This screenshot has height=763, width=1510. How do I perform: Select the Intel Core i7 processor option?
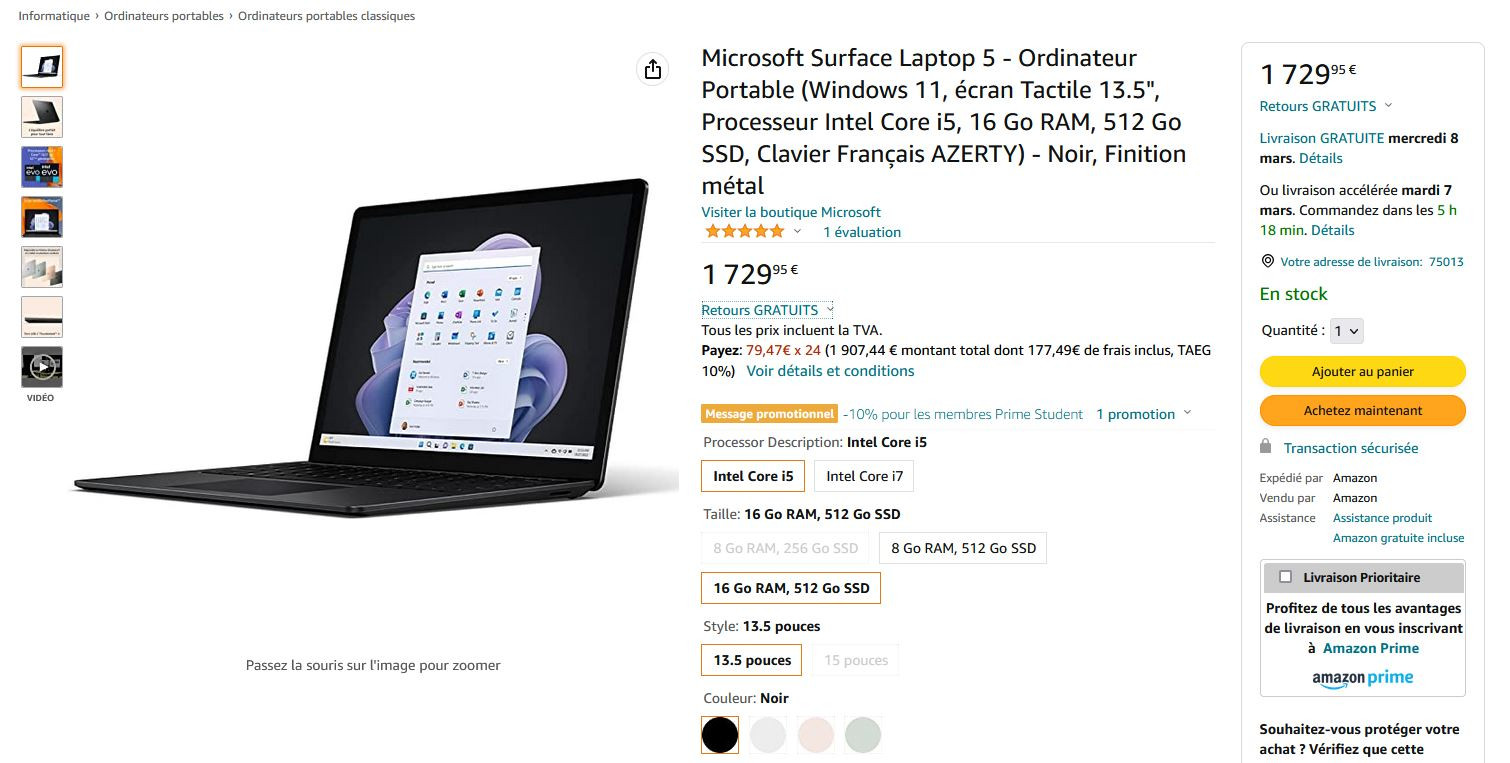pos(864,476)
